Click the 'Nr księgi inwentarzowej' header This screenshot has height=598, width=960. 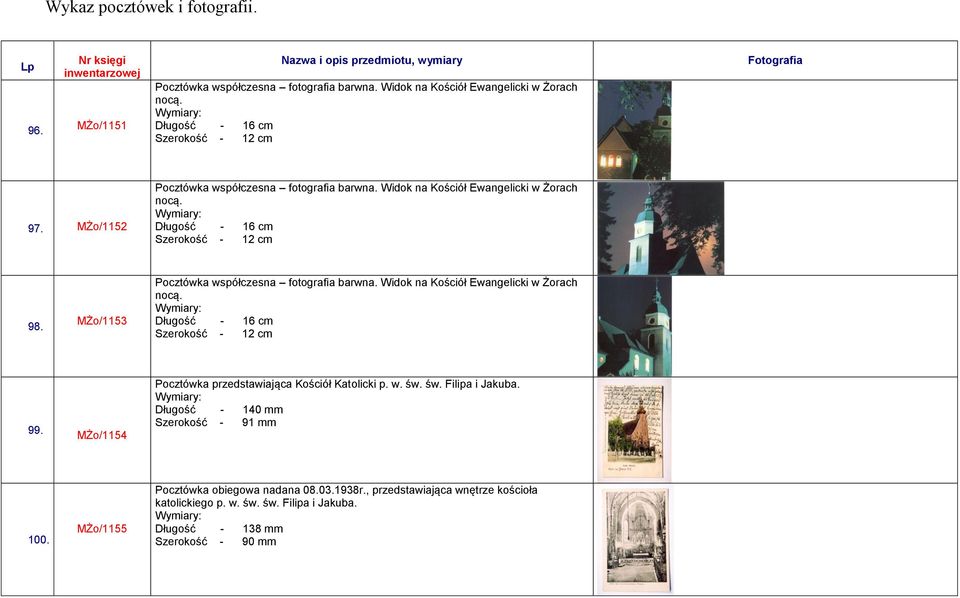(x=102, y=67)
